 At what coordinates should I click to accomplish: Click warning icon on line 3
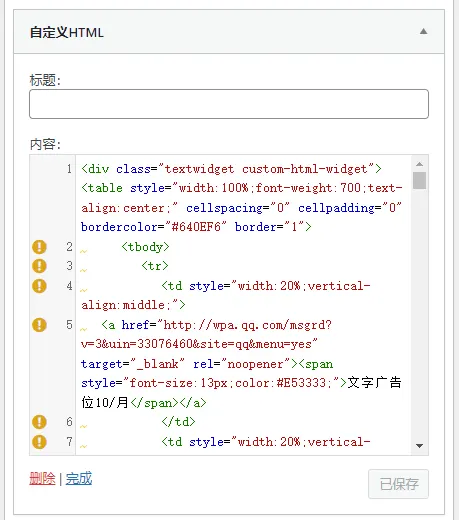[x=39, y=266]
